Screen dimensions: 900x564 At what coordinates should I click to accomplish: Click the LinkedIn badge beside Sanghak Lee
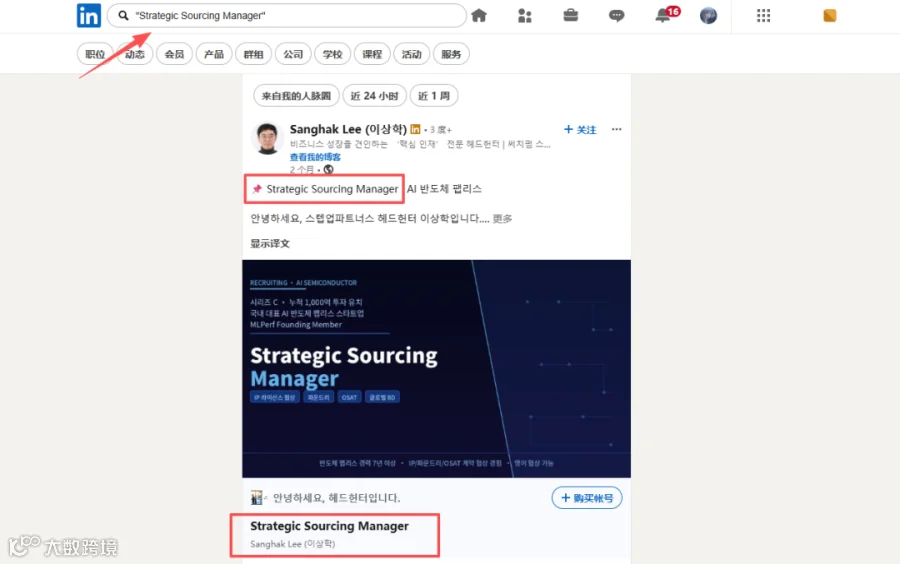pyautogui.click(x=416, y=129)
